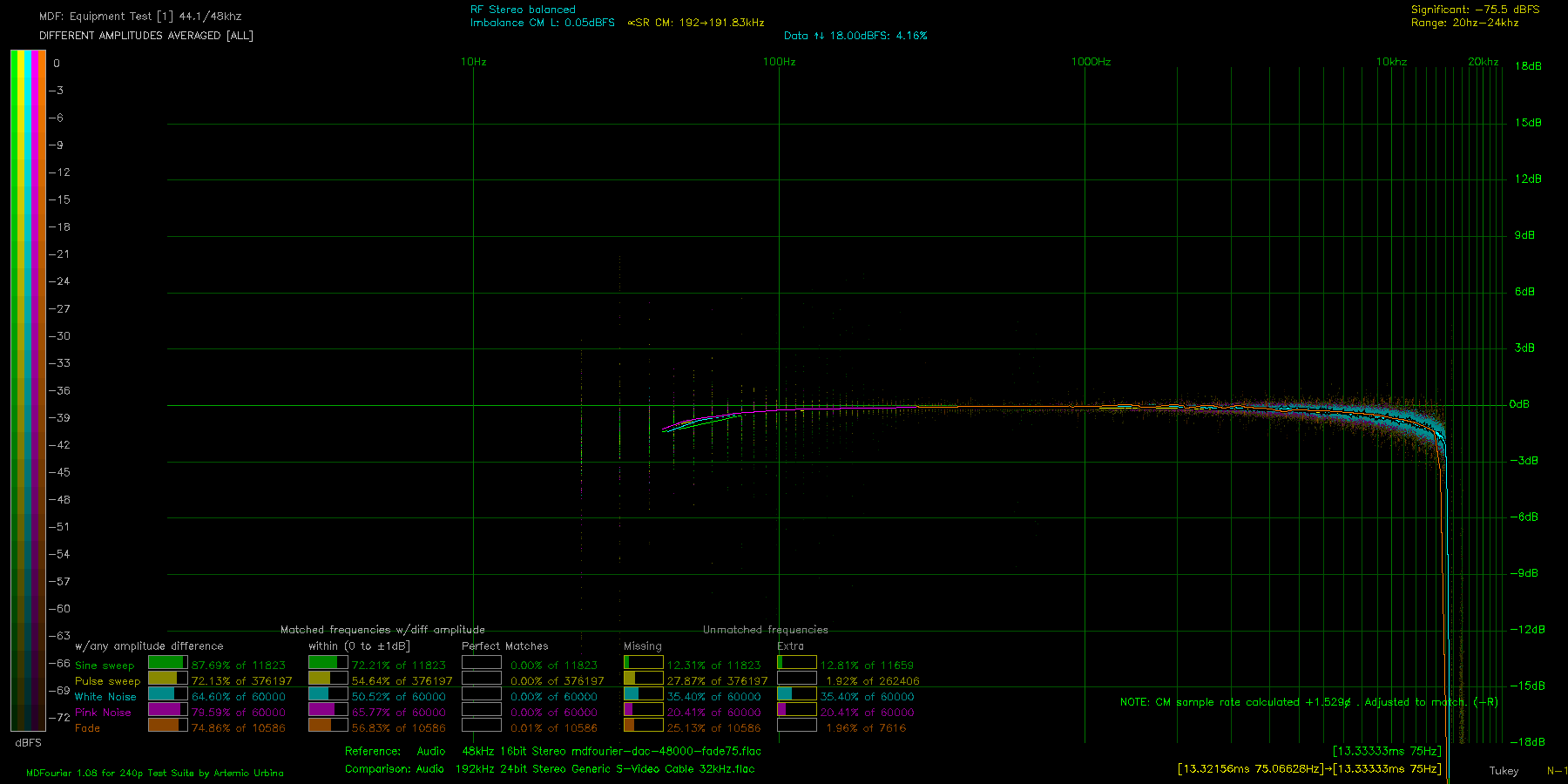Click the Missing column header
The image size is (1568, 784).
[x=643, y=646]
